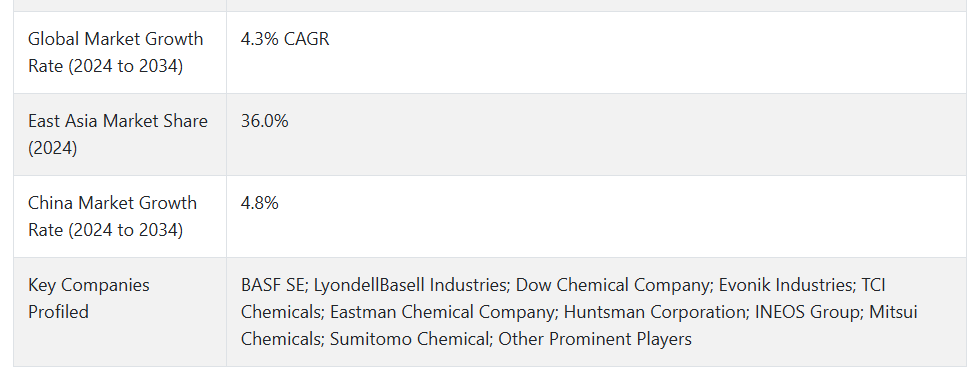Screen dimensions: 976x367
Task: Click the East Asia Market Share label
Action: pos(118,134)
